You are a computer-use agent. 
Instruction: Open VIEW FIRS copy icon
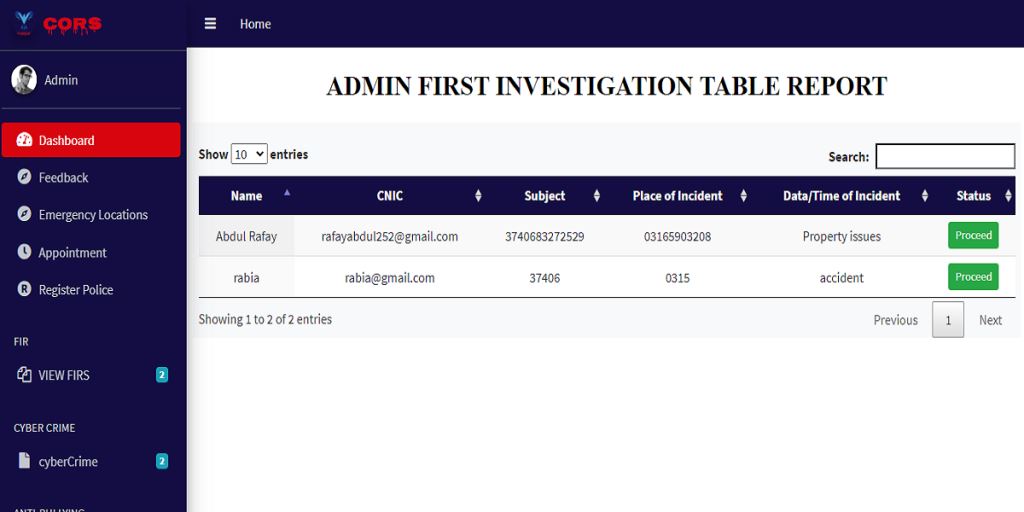(x=24, y=375)
